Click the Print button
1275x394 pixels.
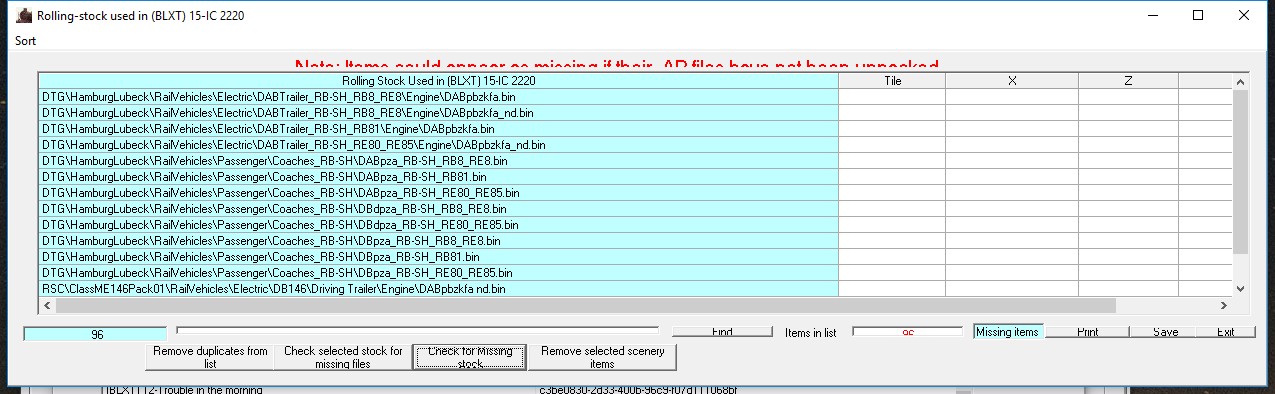point(1088,332)
